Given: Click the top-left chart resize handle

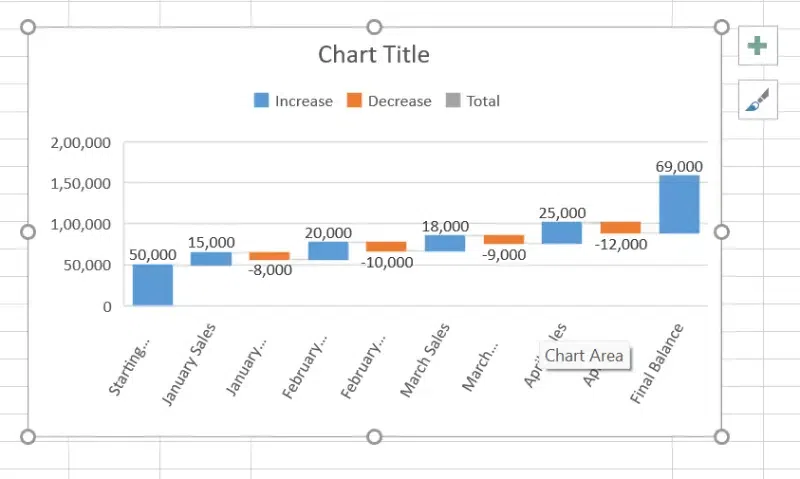Looking at the screenshot, I should click(28, 27).
